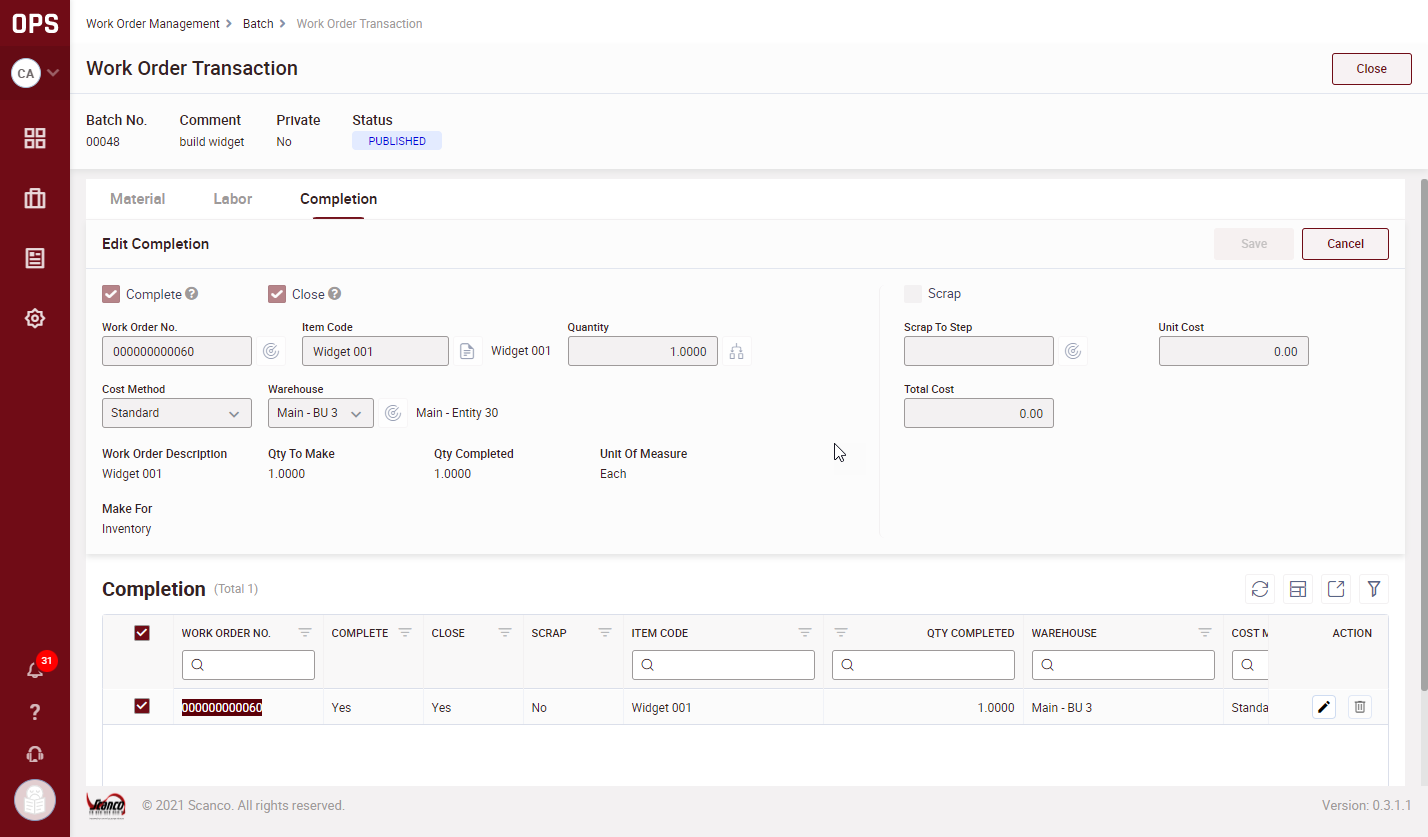This screenshot has height=837, width=1428.
Task: Open the Warehouse Main - BU 3 dropdown
Action: pos(320,413)
